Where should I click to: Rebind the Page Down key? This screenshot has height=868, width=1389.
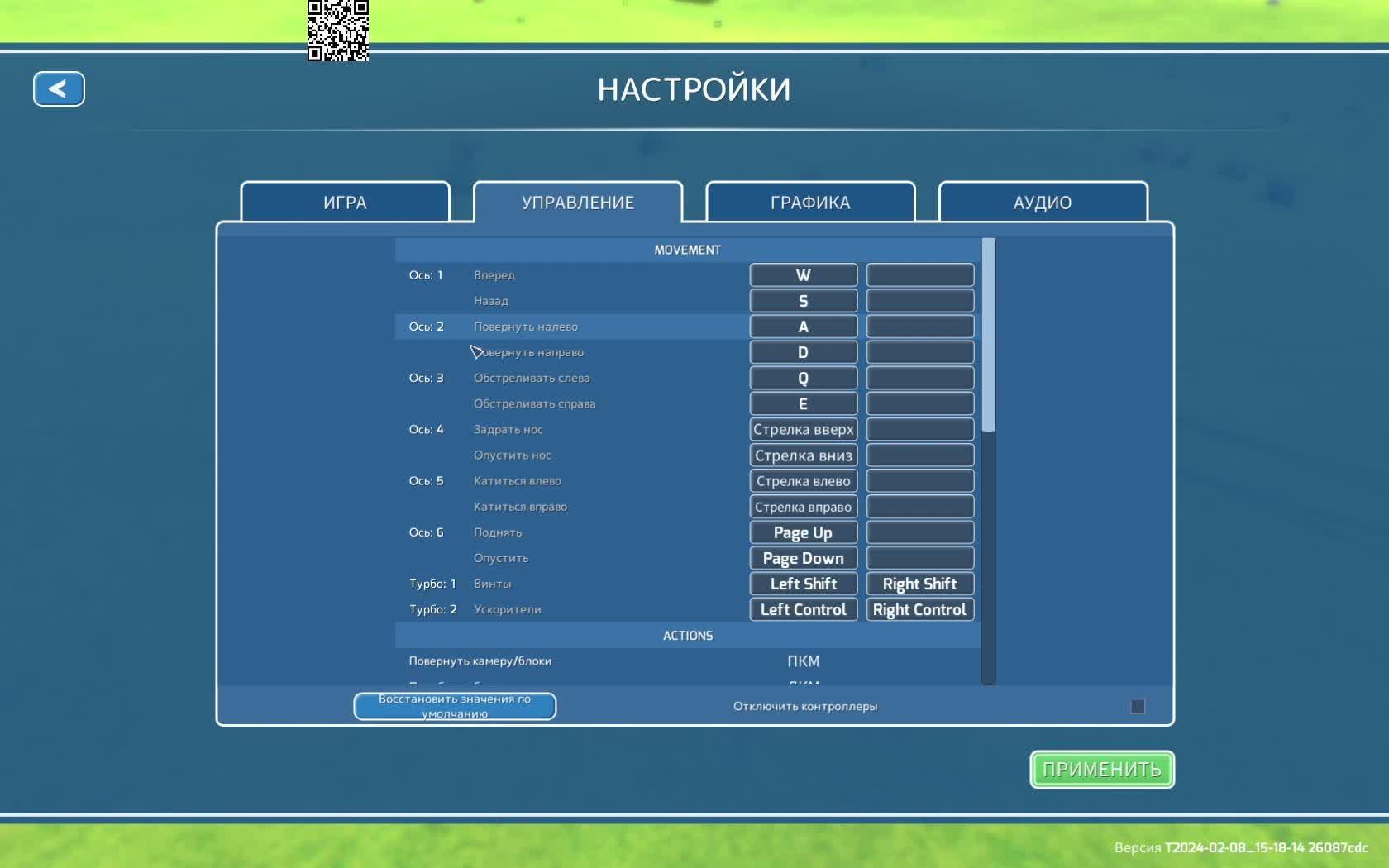pos(804,558)
